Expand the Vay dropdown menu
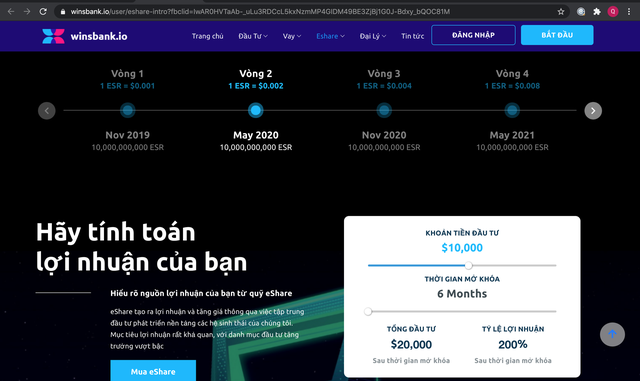Image resolution: width=640 pixels, height=381 pixels. tap(292, 36)
